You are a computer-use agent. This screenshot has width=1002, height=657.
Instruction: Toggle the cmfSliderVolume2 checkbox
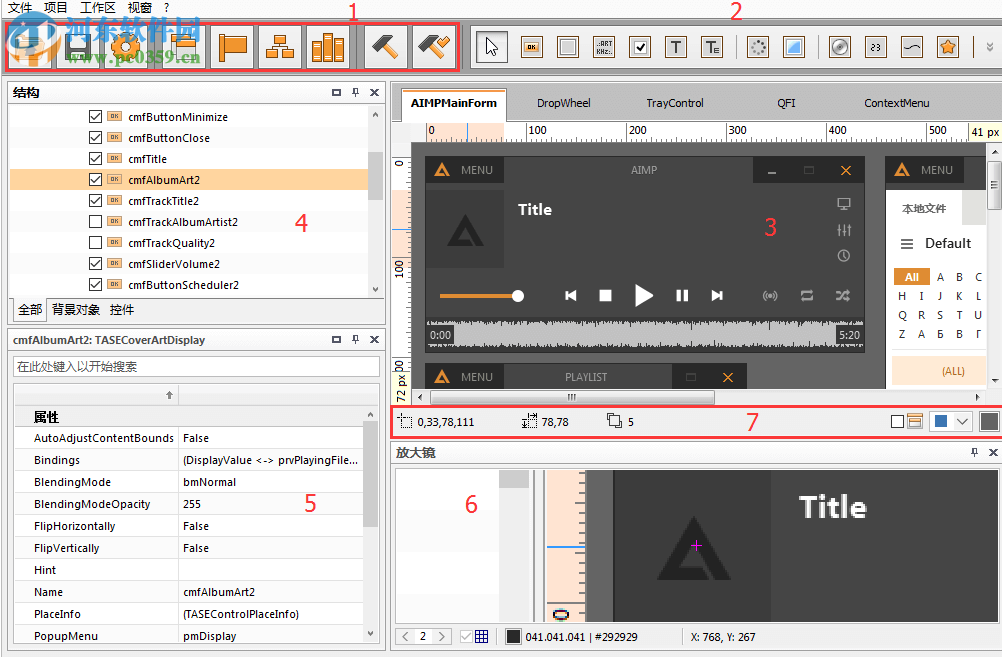coord(95,263)
